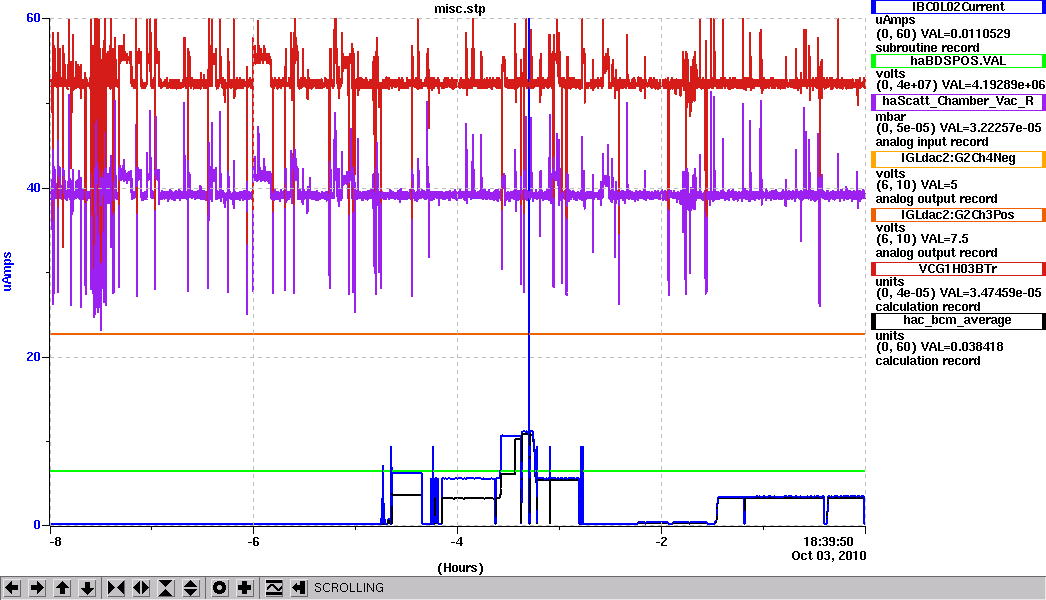This screenshot has width=1046, height=600.
Task: Click the SCROLLING status label
Action: pos(349,588)
